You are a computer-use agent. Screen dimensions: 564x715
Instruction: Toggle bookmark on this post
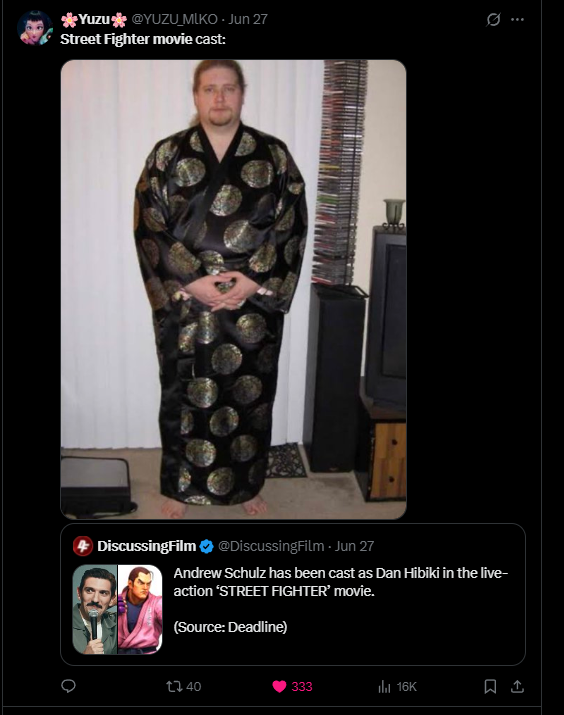tap(490, 686)
